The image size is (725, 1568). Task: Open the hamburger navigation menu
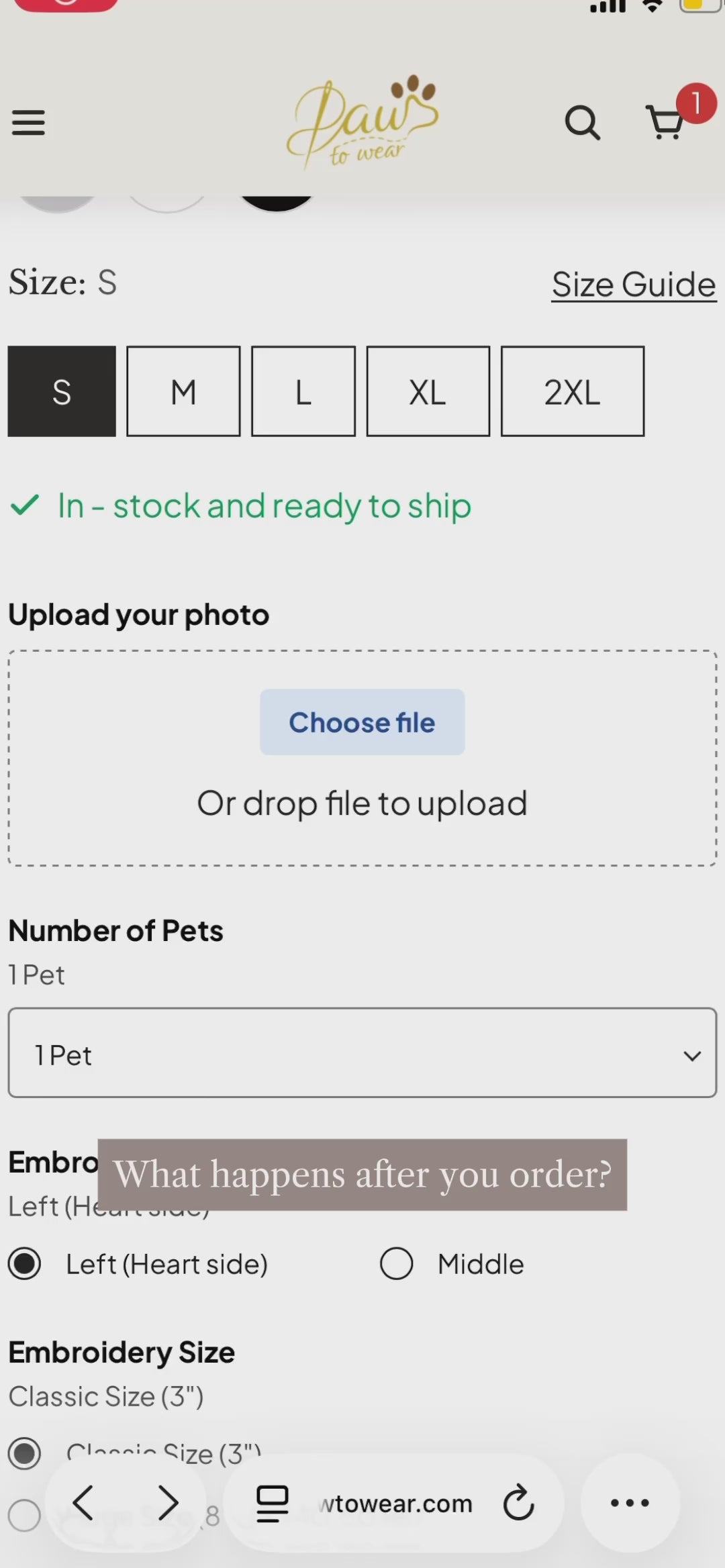(28, 123)
